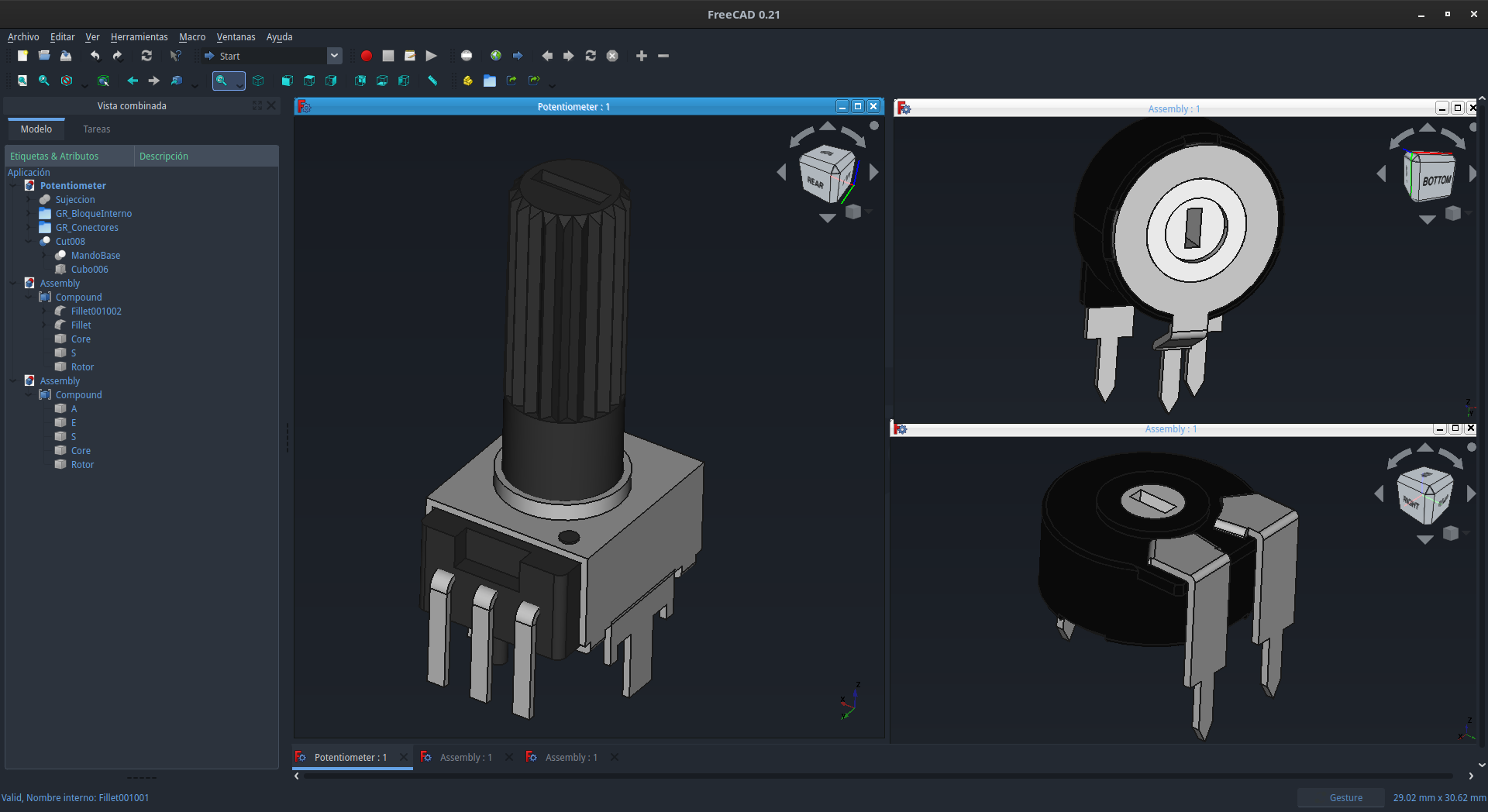This screenshot has width=1488, height=812.
Task: Click the Undo arrow icon
Action: pyautogui.click(x=95, y=56)
